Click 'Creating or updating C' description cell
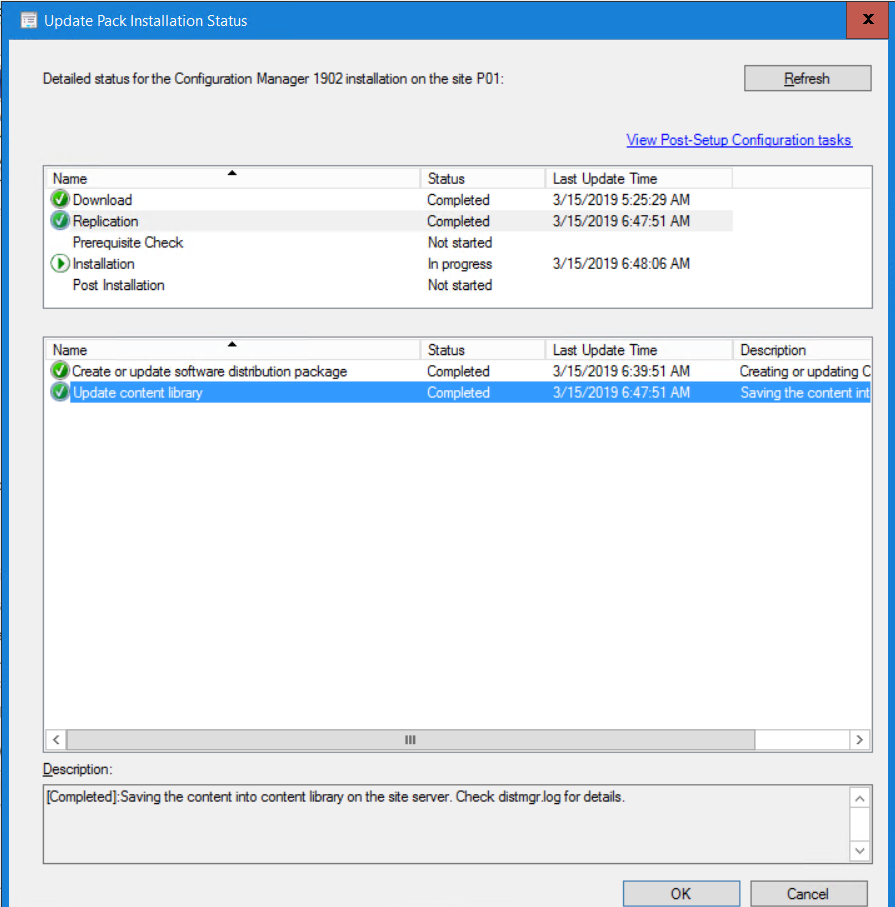 (805, 371)
